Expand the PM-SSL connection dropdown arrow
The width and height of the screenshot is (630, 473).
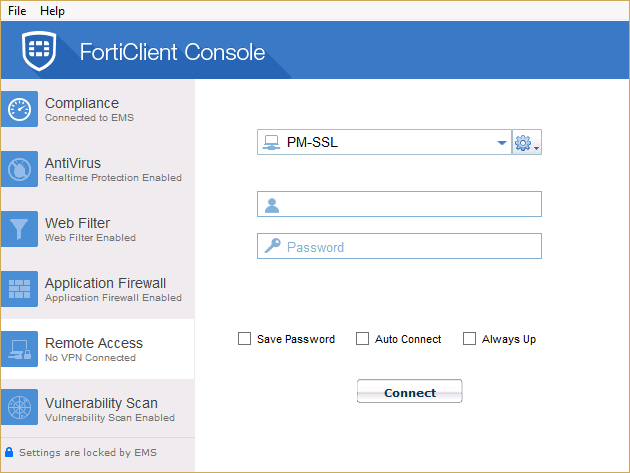501,143
